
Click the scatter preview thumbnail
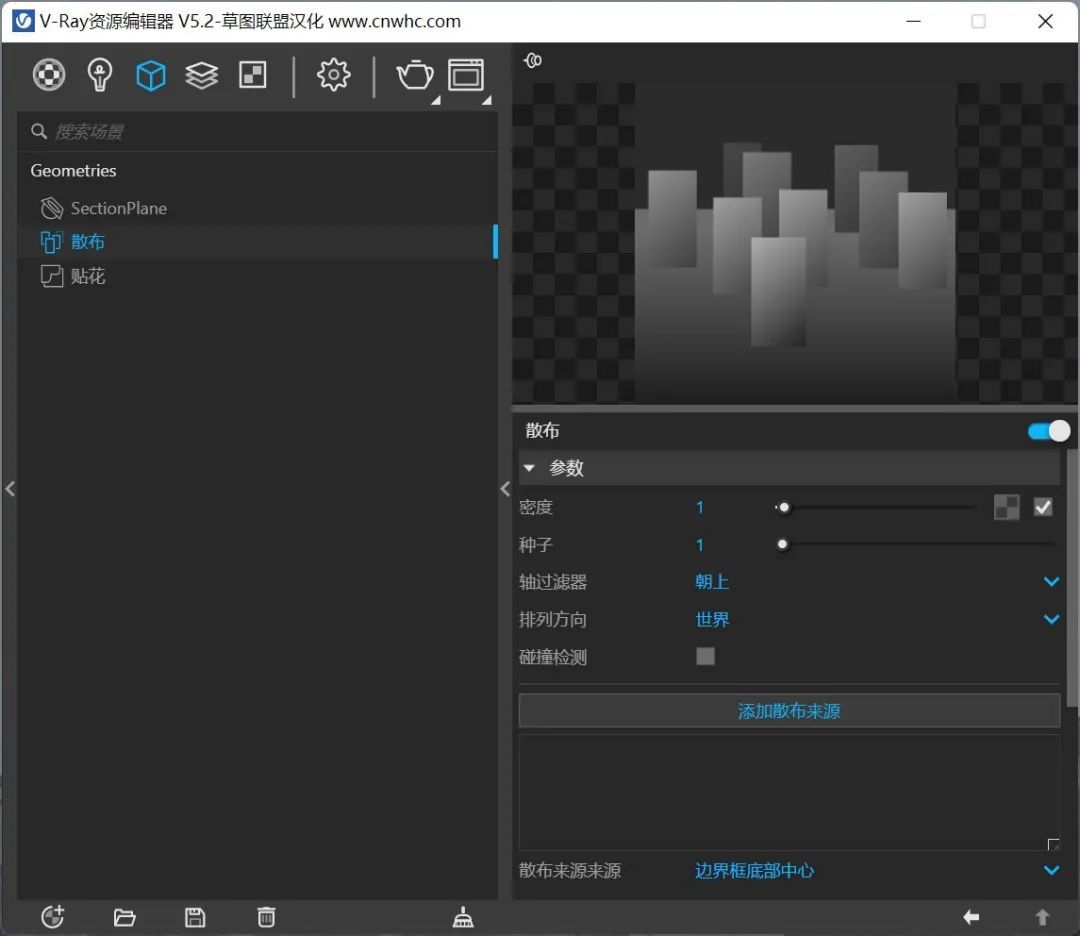(x=795, y=242)
